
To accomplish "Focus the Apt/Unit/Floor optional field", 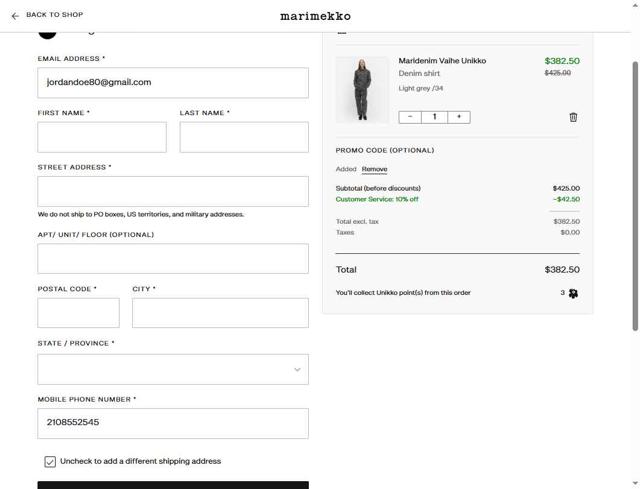I will 173,259.
